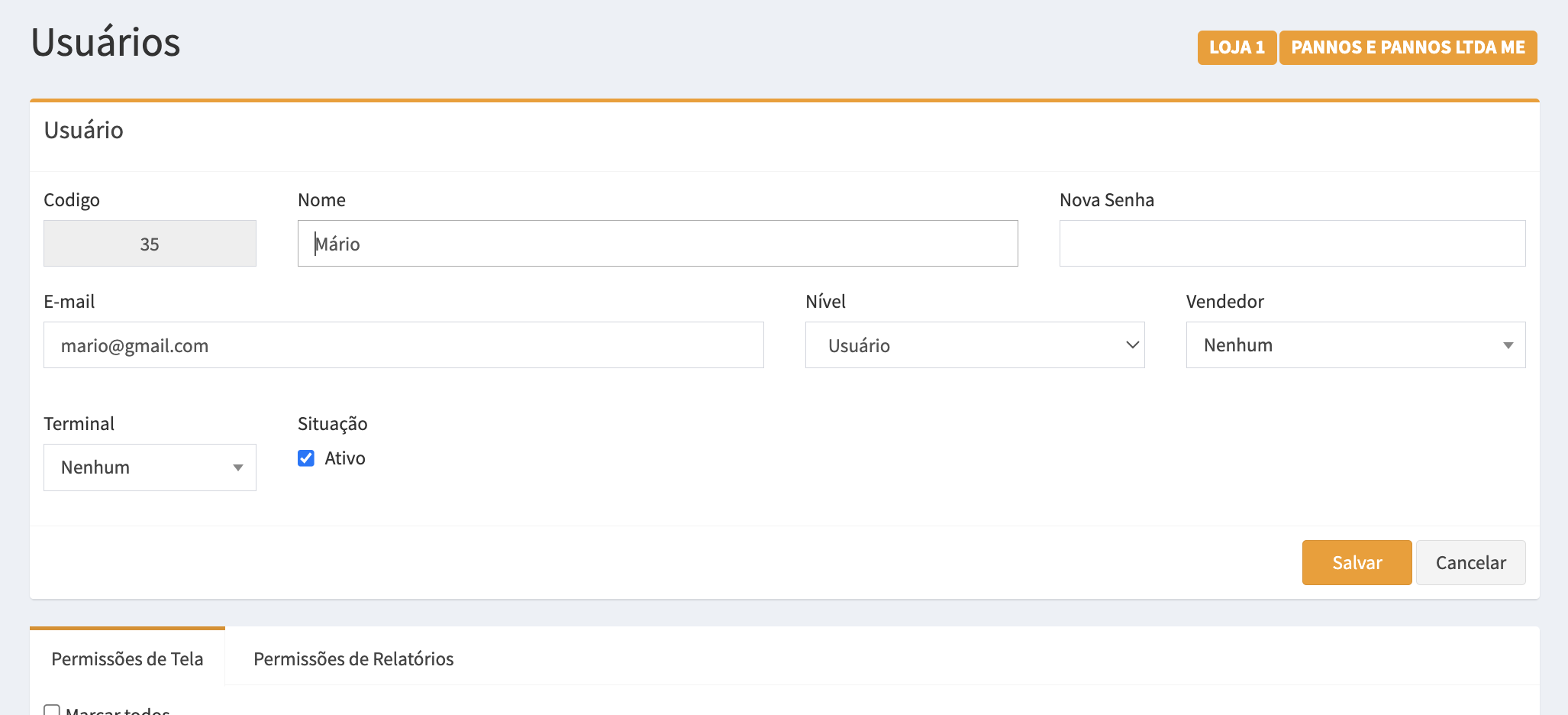
Task: Click the Usuários page heading
Action: click(105, 42)
